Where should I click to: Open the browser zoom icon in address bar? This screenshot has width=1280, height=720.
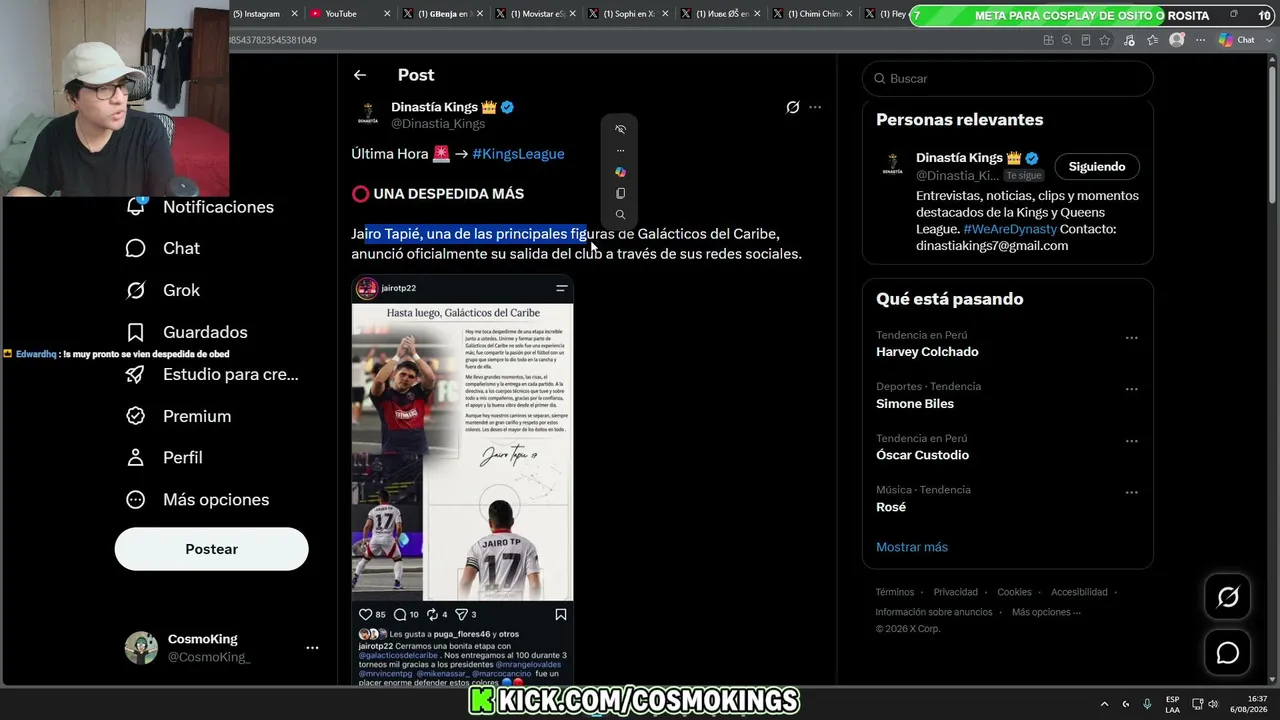click(x=1067, y=40)
